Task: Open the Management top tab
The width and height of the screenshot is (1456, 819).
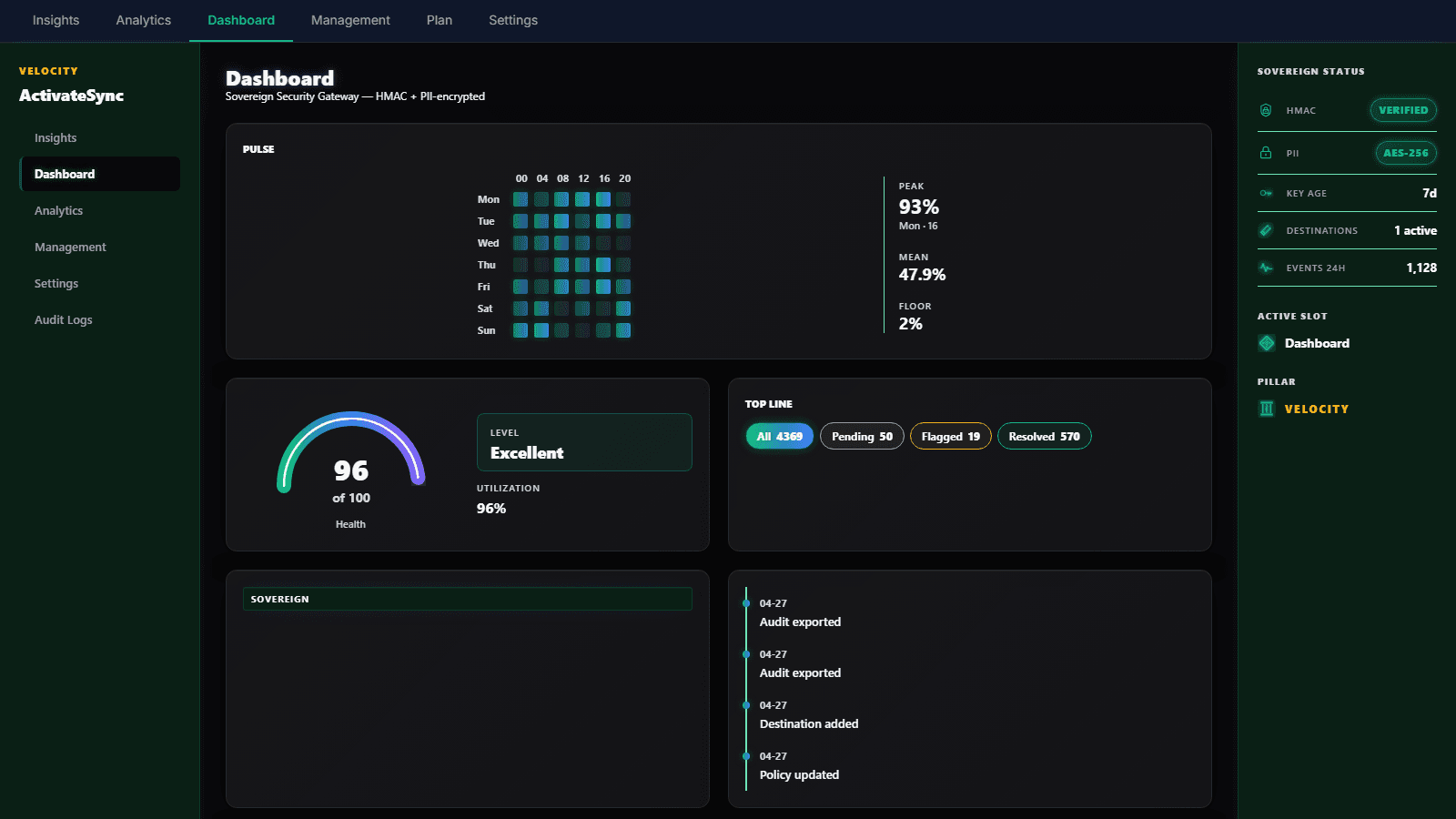Action: (350, 20)
